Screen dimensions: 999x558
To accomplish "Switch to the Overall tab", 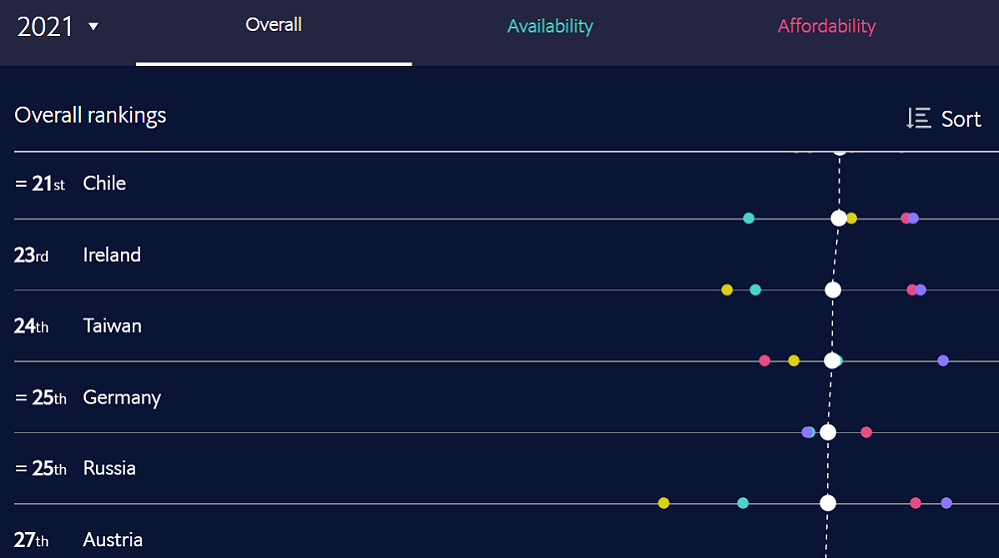I will tap(273, 25).
